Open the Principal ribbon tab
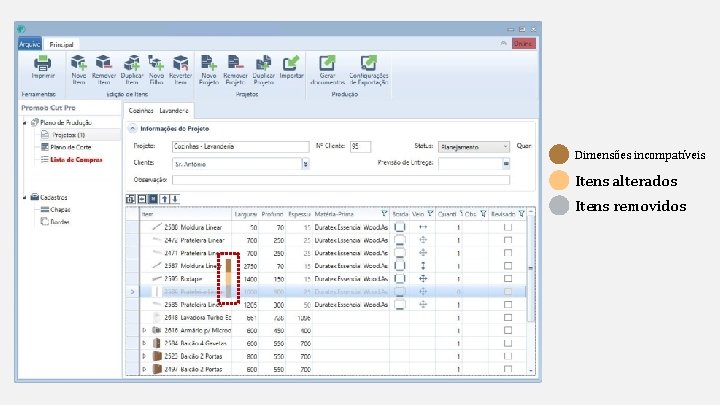 tap(62, 45)
